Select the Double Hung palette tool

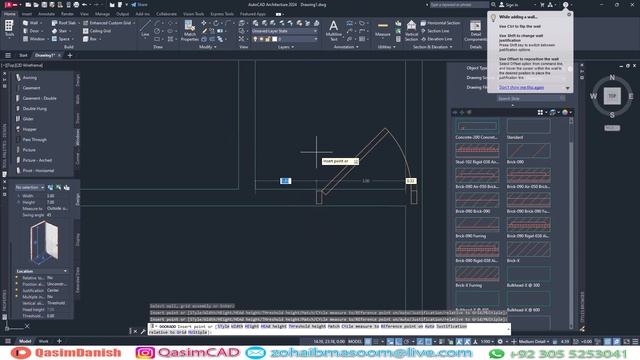pyautogui.click(x=31, y=109)
